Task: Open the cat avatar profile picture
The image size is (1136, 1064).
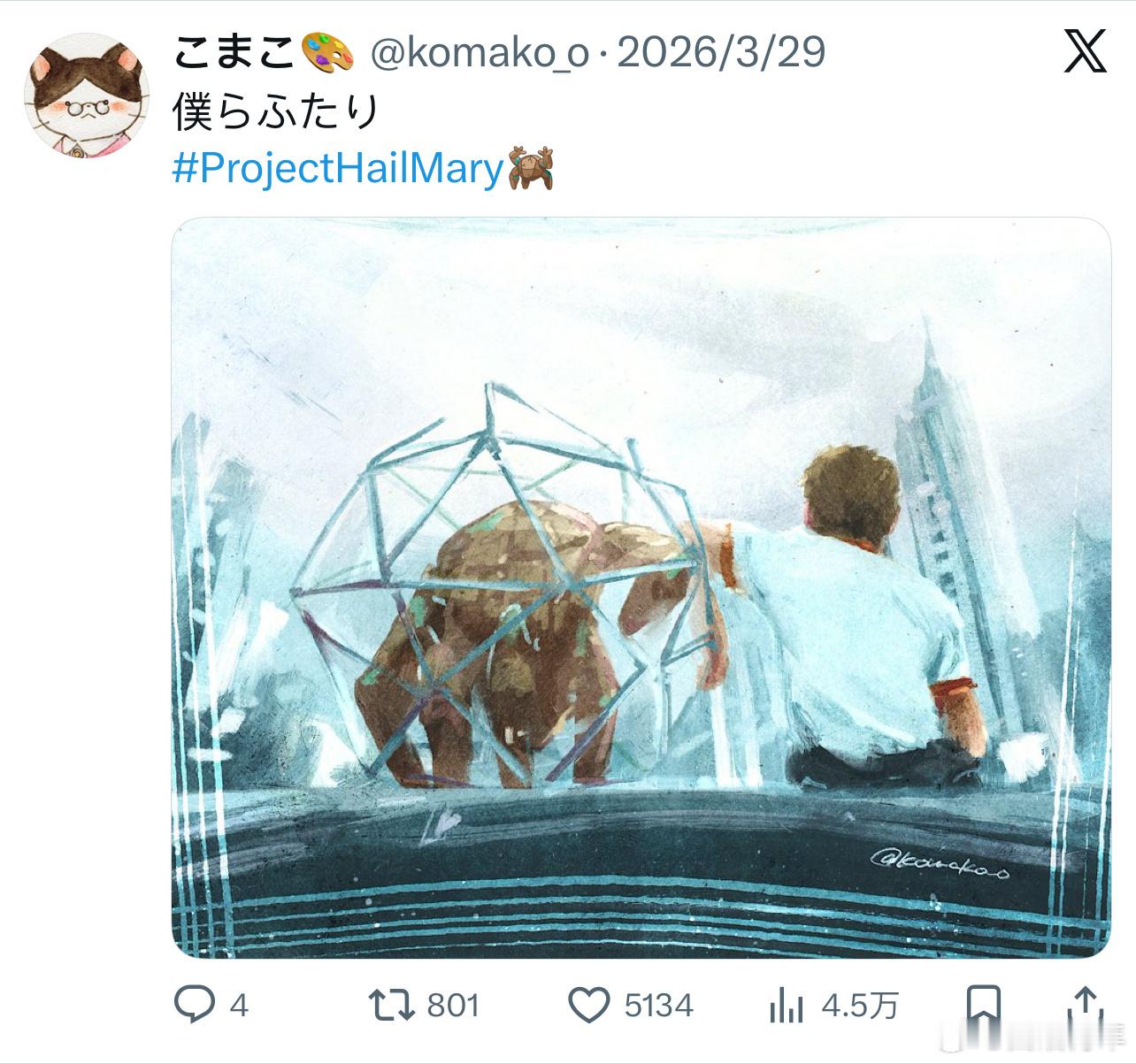Action: (x=86, y=96)
